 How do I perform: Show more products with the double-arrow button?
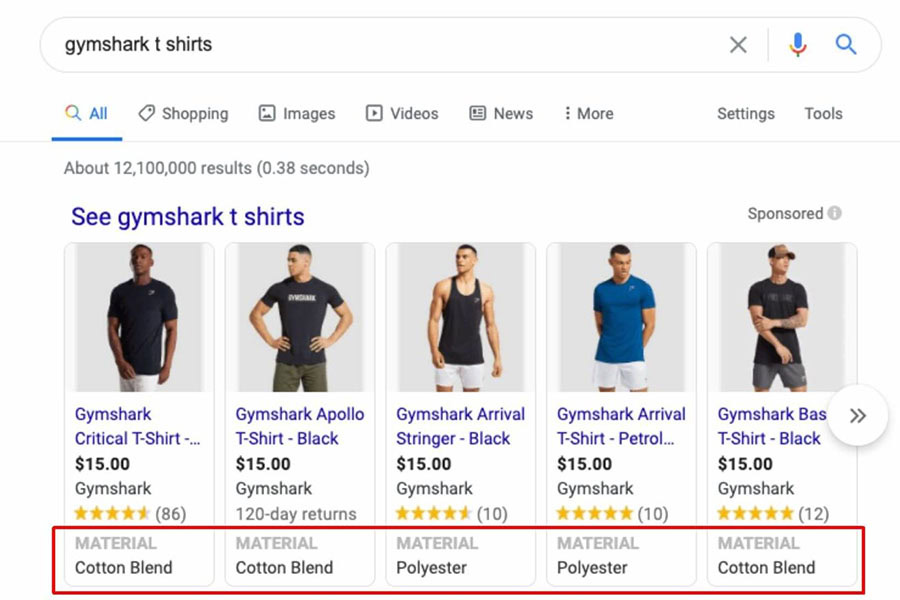(x=858, y=415)
